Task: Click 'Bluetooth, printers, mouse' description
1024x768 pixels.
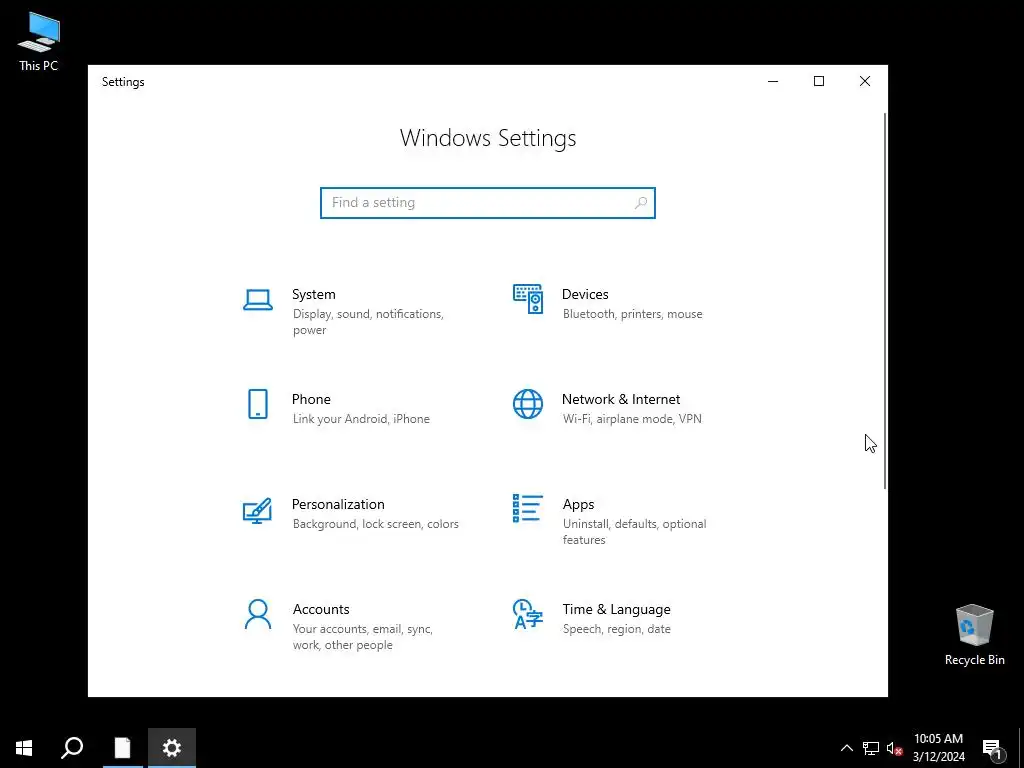Action: (633, 314)
